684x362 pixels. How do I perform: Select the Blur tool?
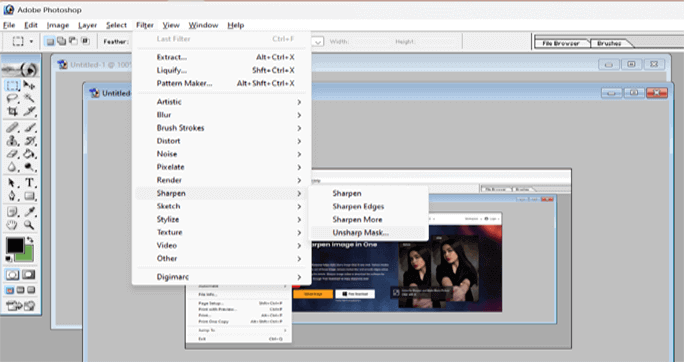coord(13,167)
